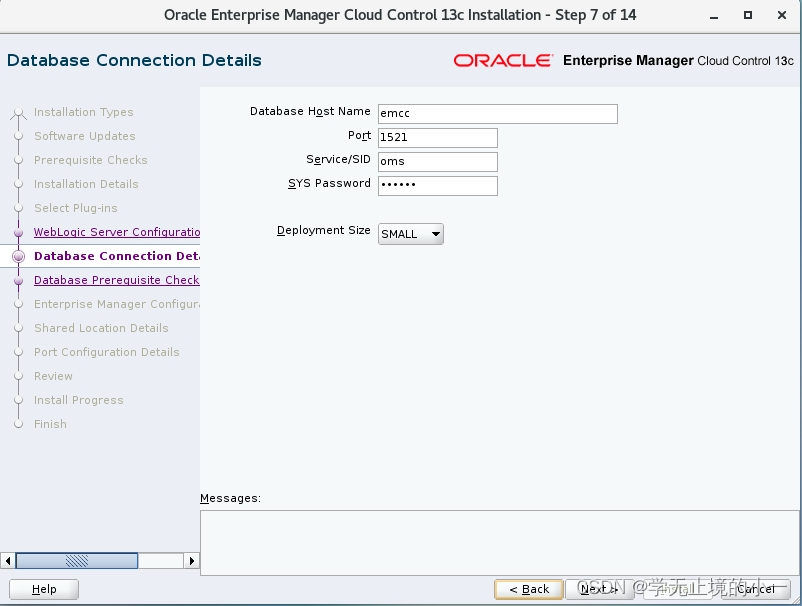Click the Installation Types step node icon

pyautogui.click(x=18, y=112)
